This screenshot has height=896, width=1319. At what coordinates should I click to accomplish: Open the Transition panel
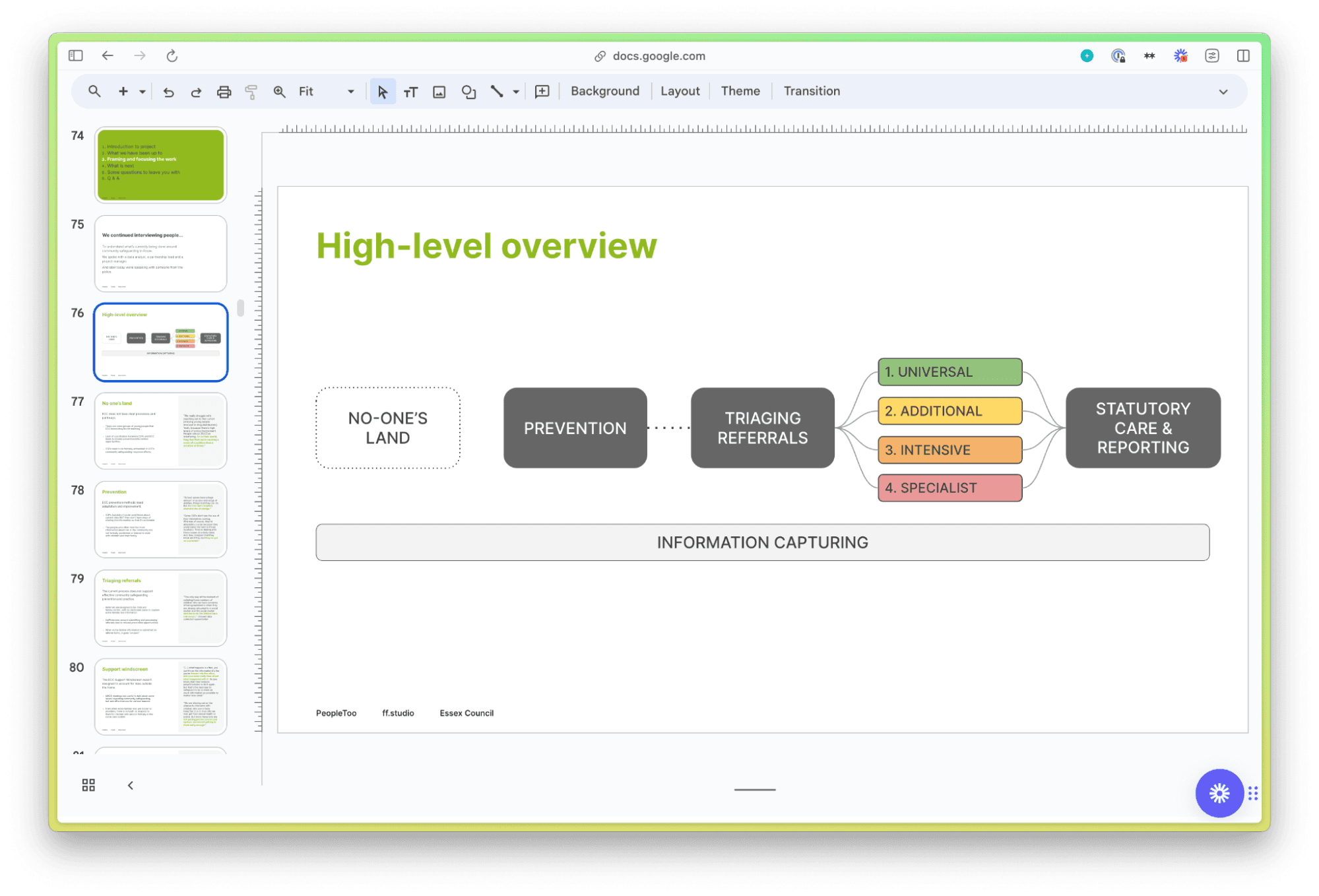click(x=812, y=91)
